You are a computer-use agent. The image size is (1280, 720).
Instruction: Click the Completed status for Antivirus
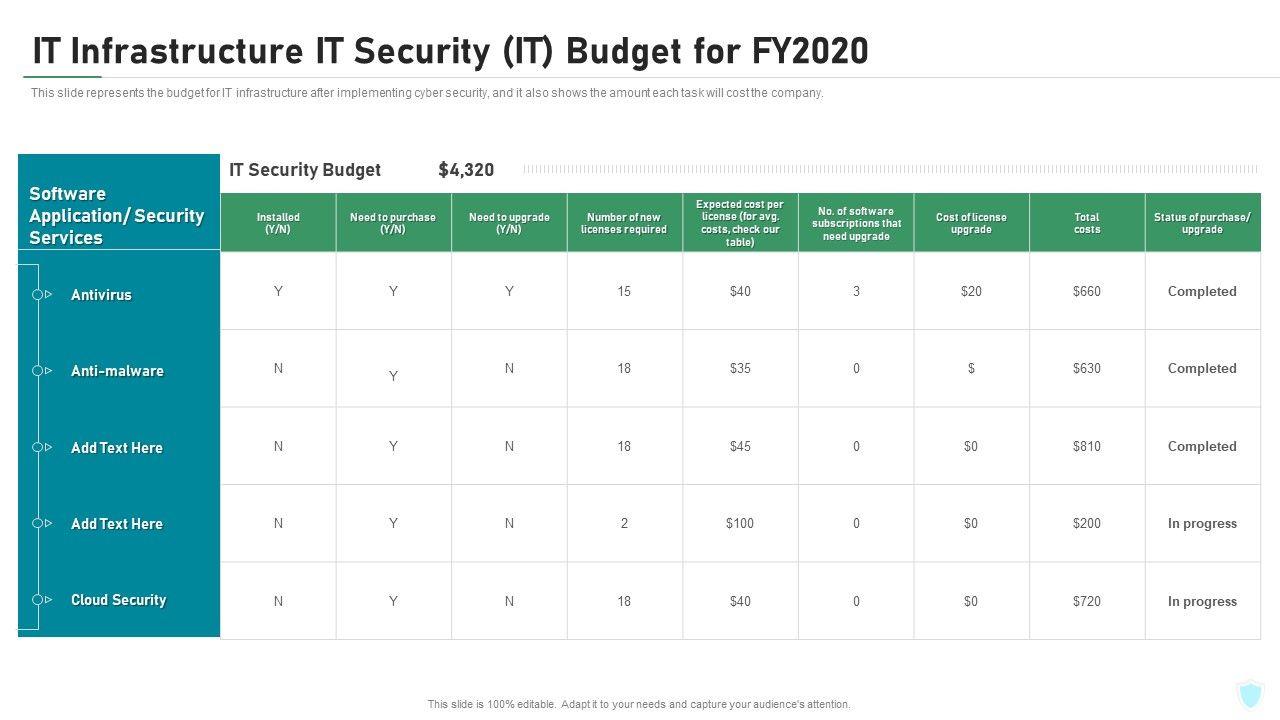pyautogui.click(x=1202, y=291)
